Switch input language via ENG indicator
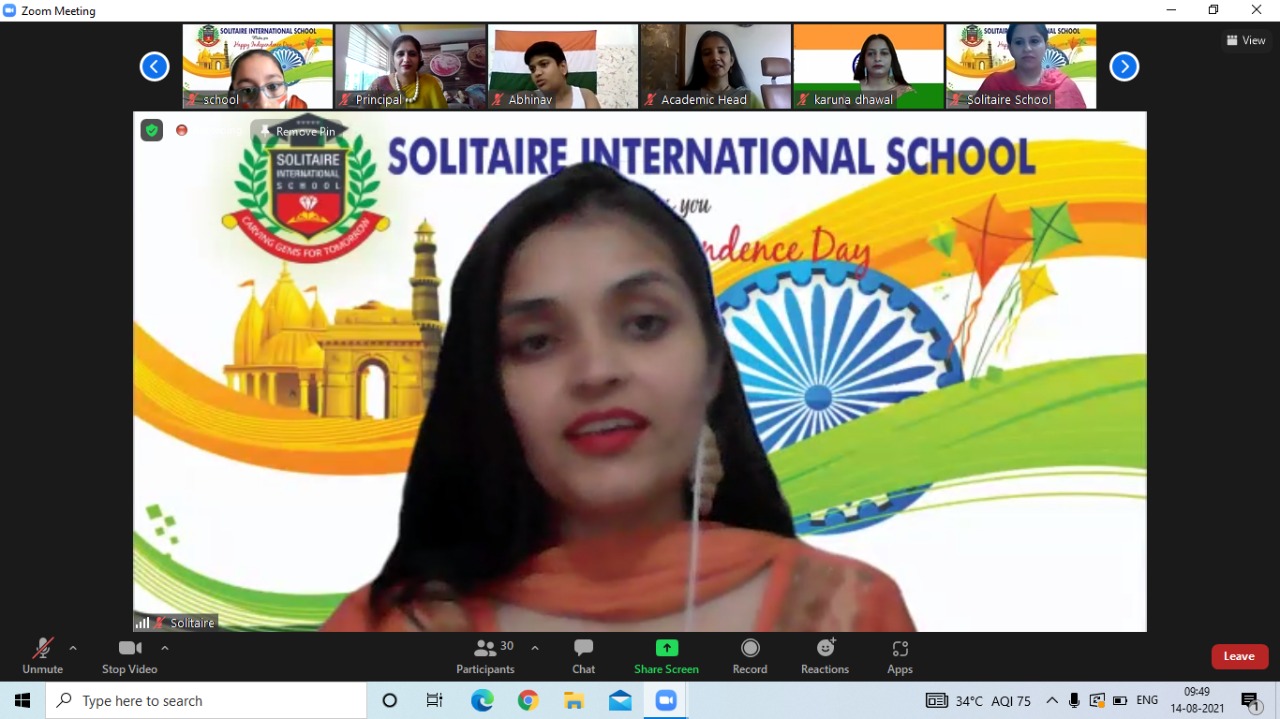Image resolution: width=1280 pixels, height=719 pixels. [x=1147, y=701]
